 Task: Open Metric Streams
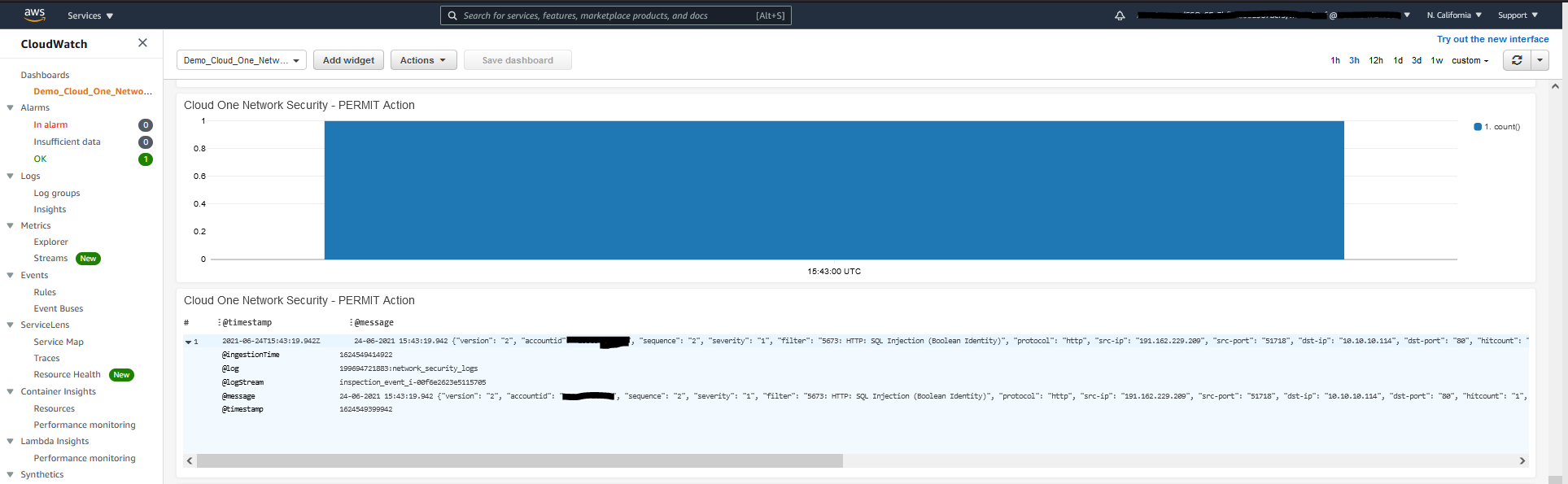pos(50,258)
